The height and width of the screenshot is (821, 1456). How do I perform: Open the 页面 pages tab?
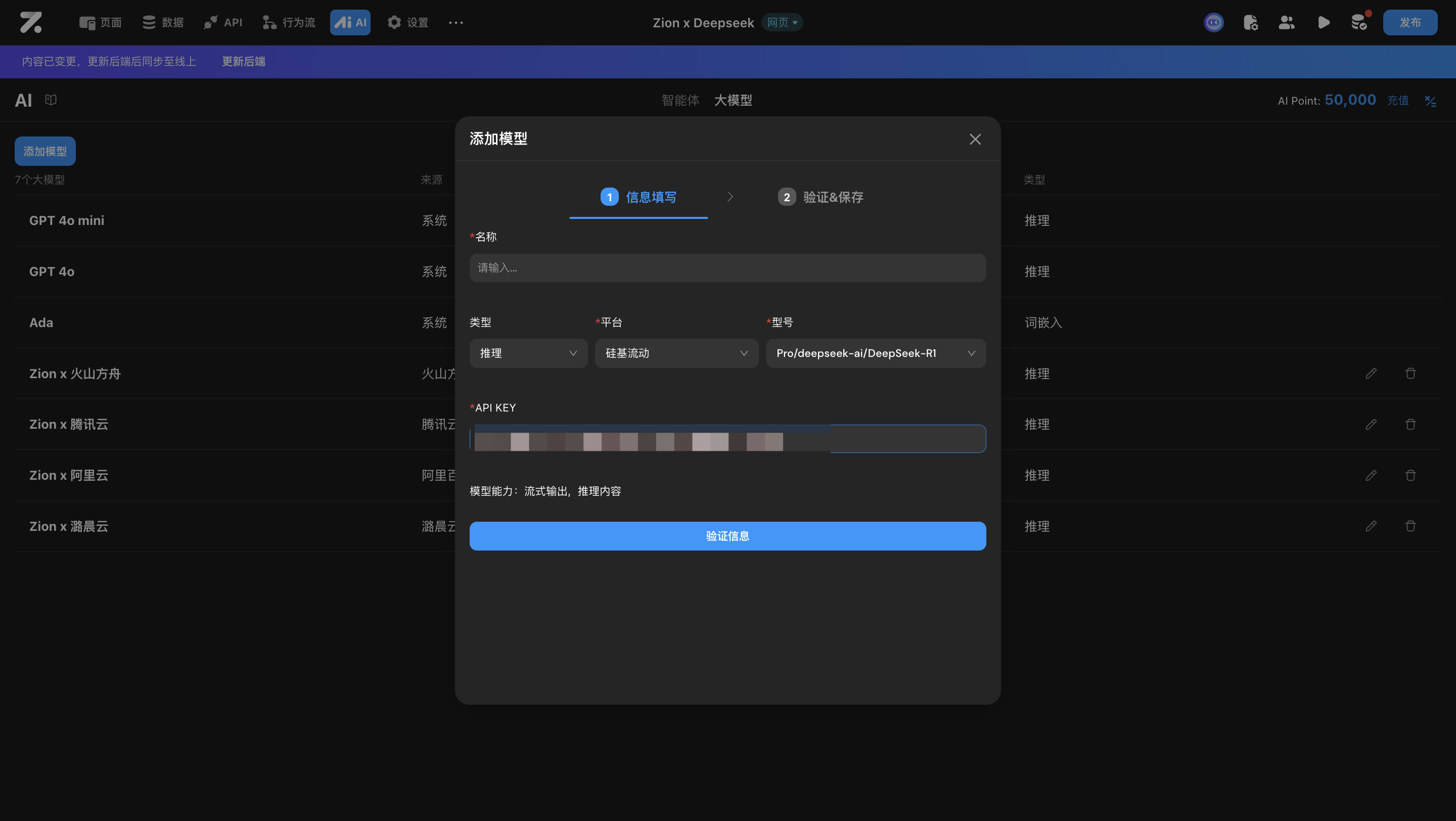(100, 23)
